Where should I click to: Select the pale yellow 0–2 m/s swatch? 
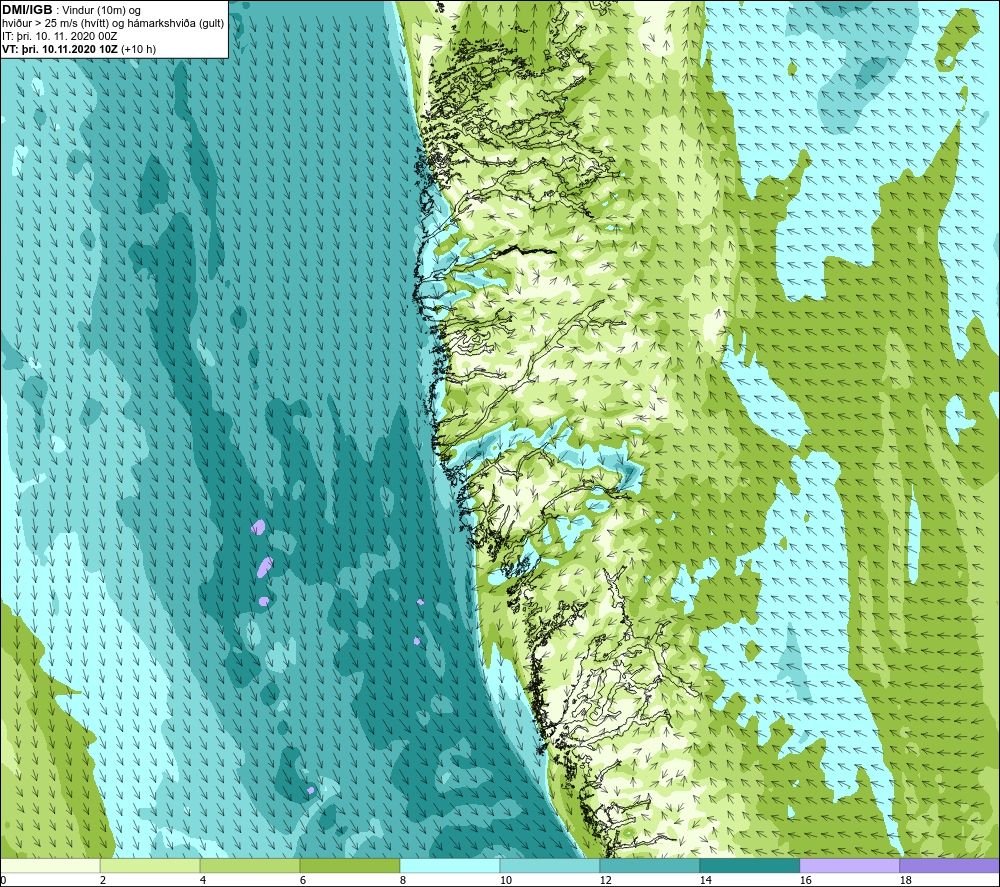50,865
